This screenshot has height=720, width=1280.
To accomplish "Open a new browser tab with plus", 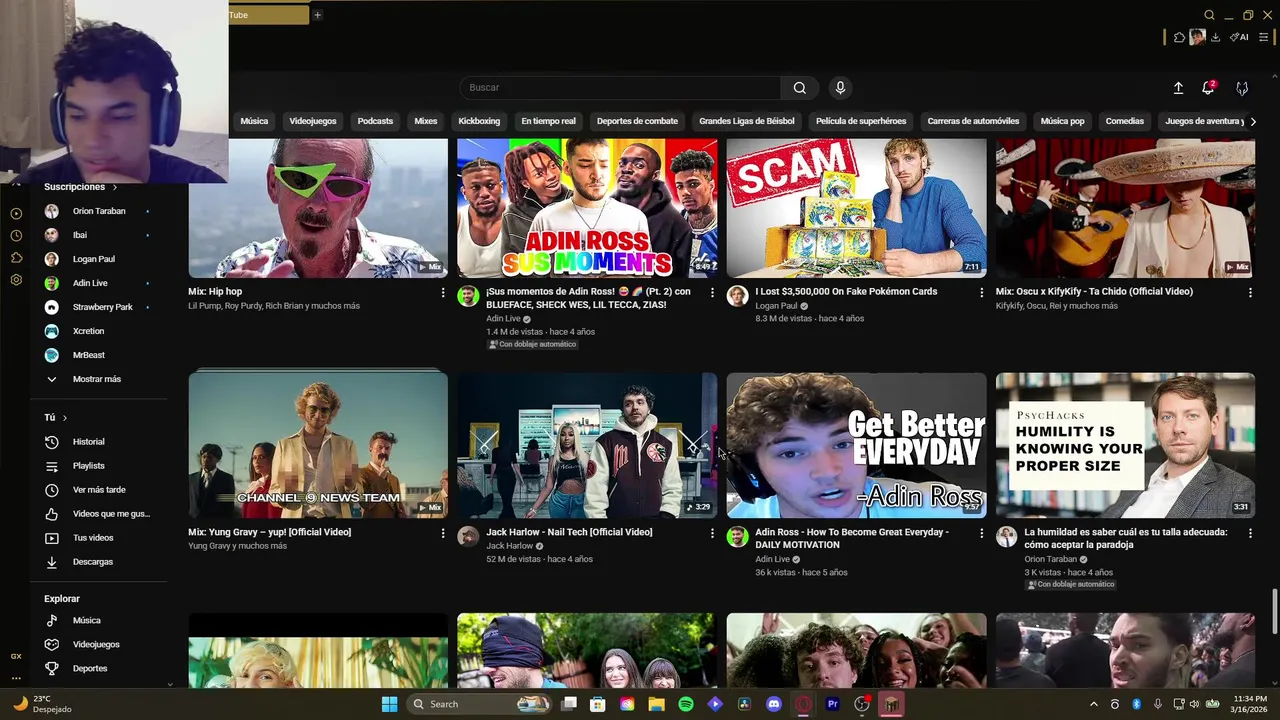I will click(317, 15).
